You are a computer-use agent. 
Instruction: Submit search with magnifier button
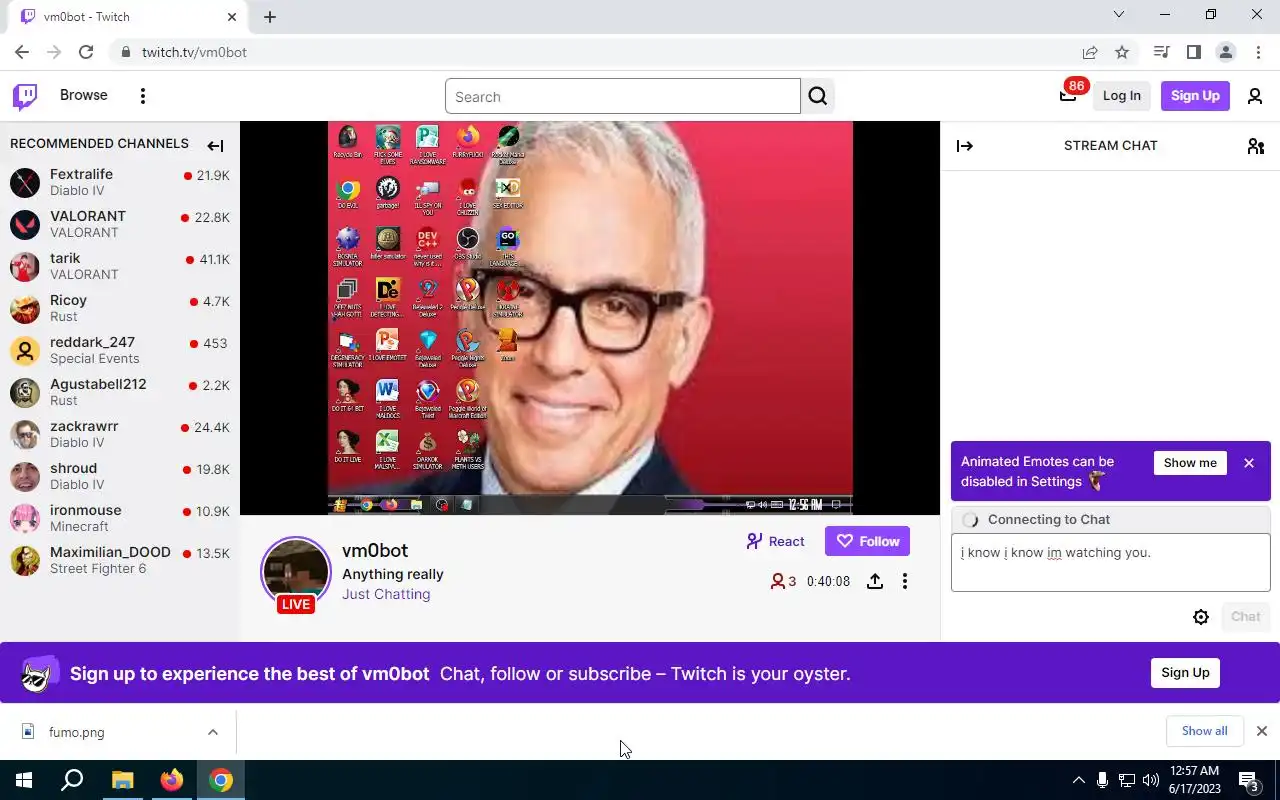point(818,96)
